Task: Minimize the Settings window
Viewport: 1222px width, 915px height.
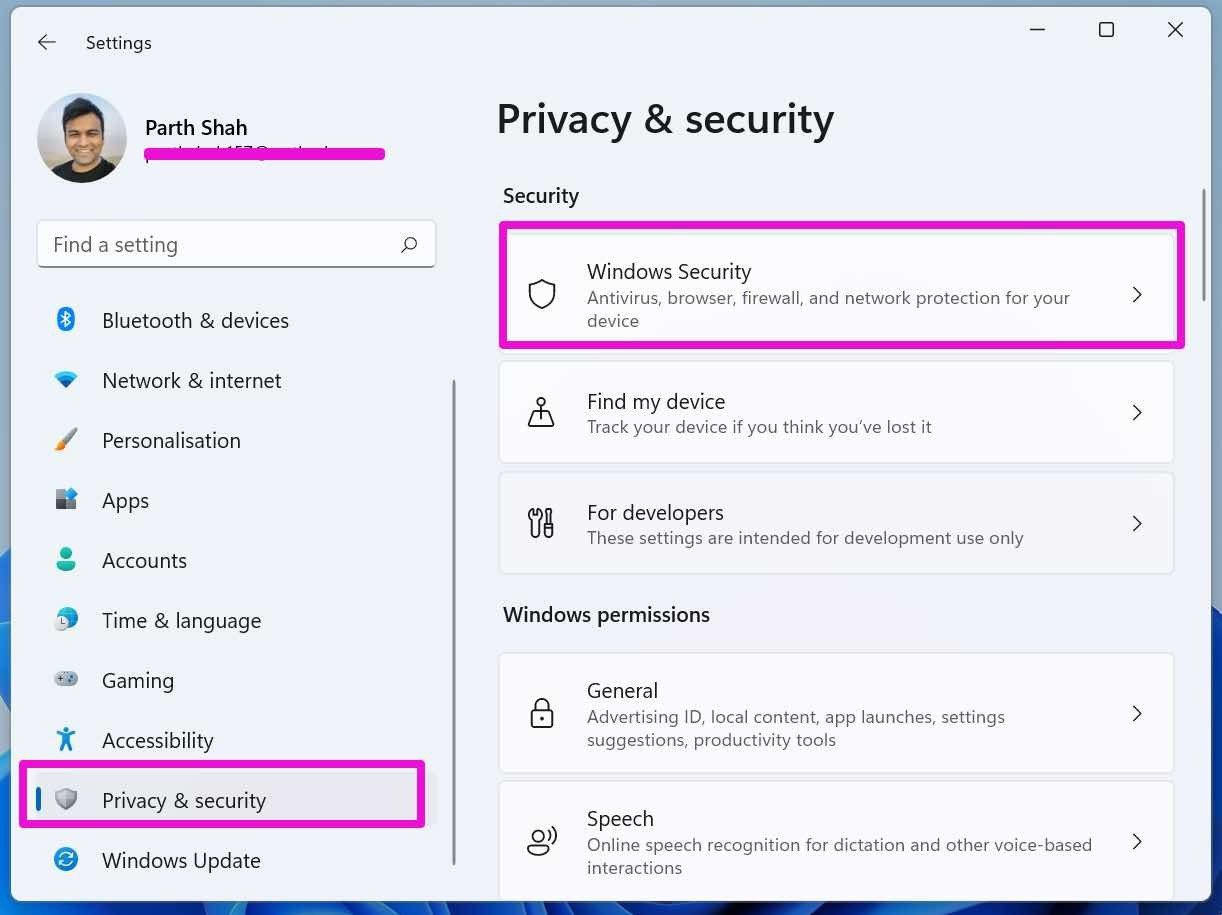Action: [x=1037, y=30]
